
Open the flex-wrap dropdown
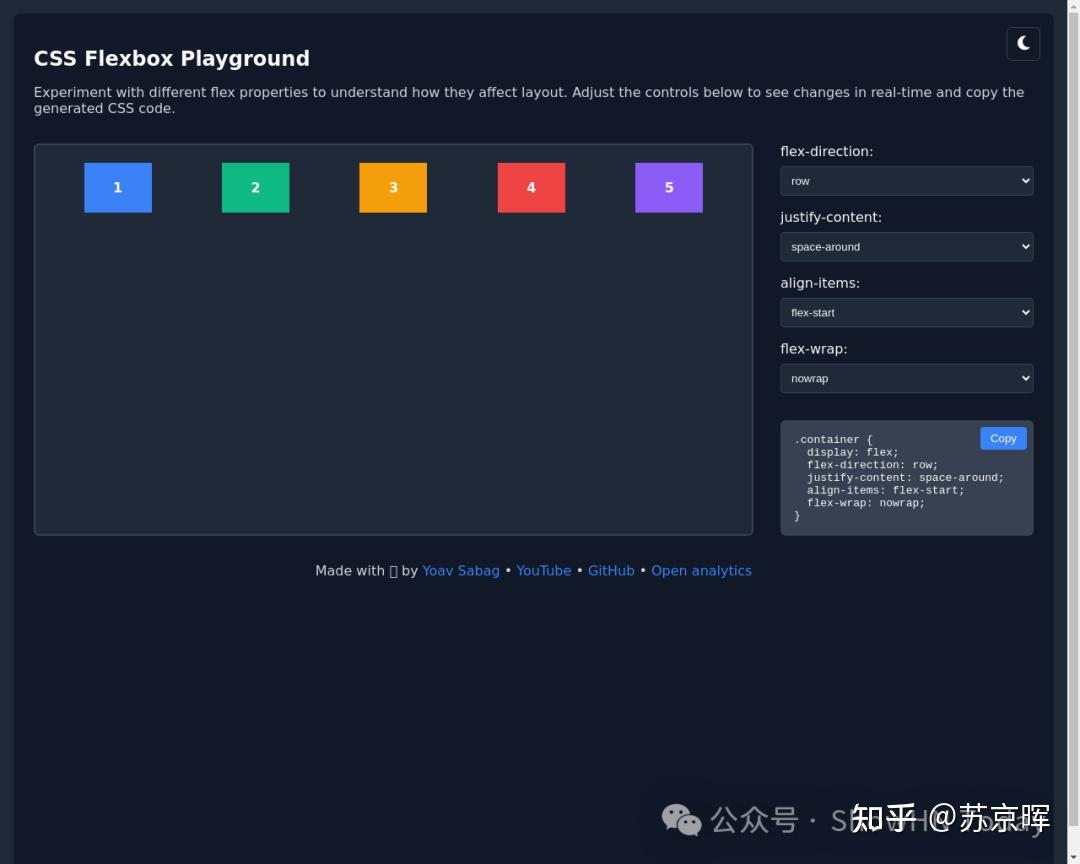(x=906, y=378)
